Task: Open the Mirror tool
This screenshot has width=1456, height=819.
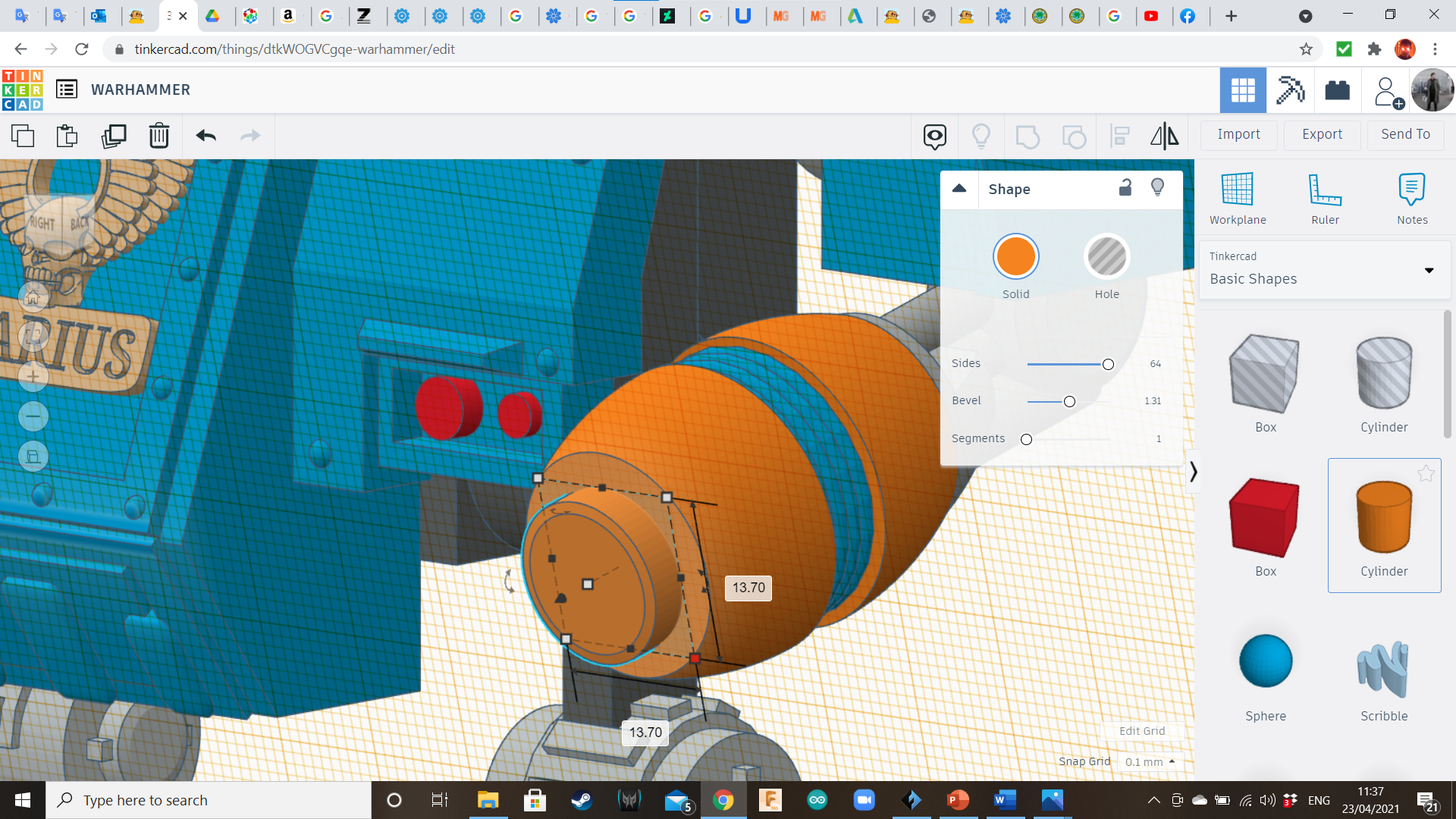Action: pos(1164,136)
